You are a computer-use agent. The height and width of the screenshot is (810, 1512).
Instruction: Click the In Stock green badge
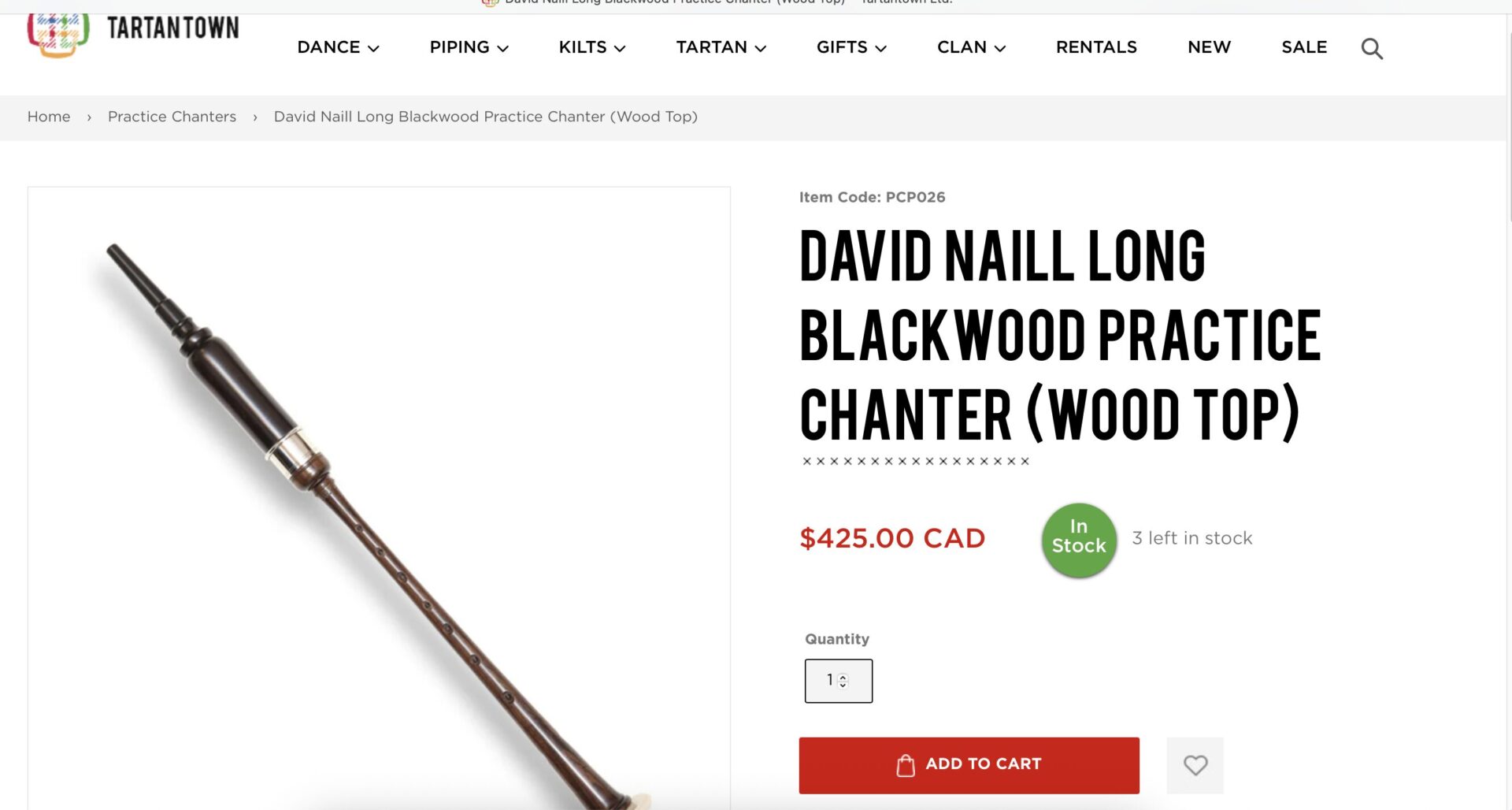pos(1079,541)
